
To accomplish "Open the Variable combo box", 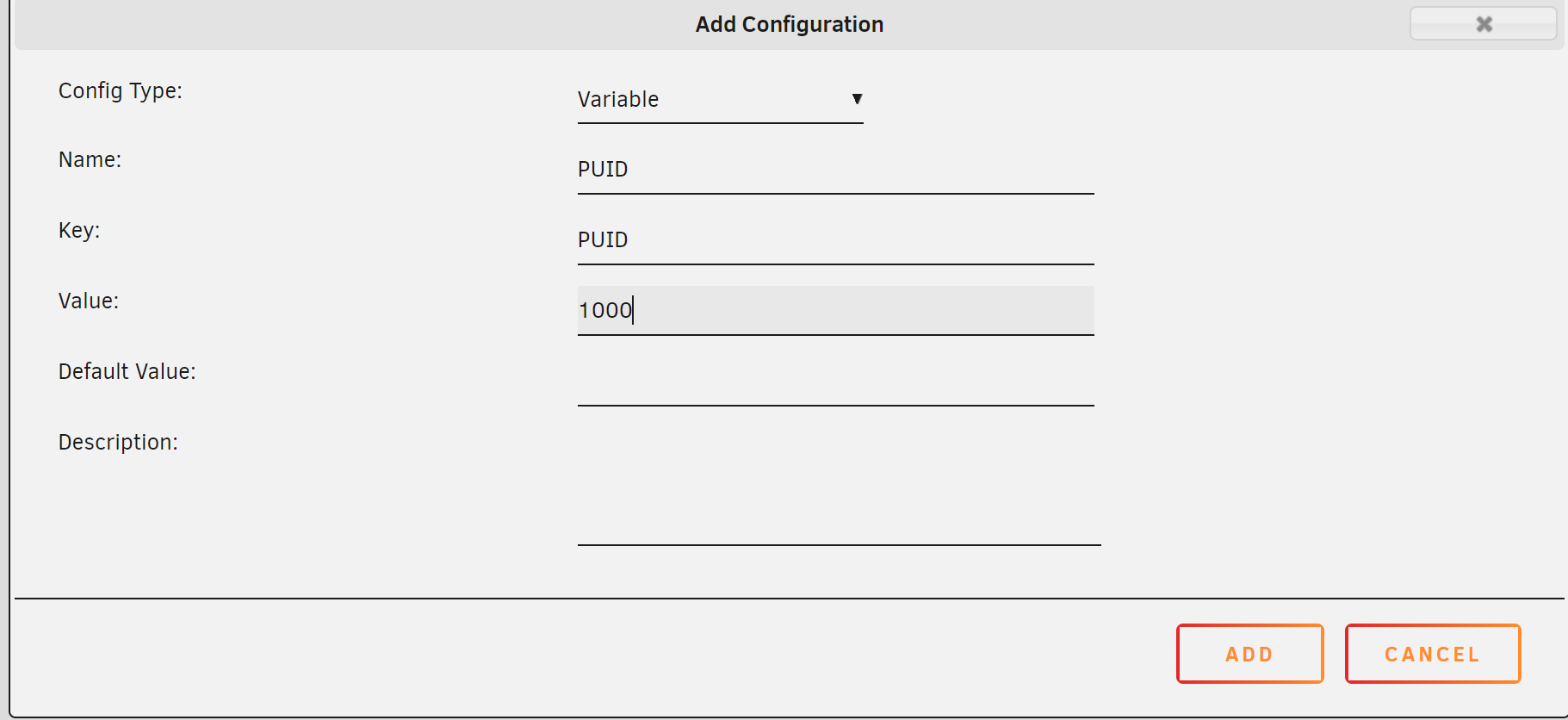I will coord(720,100).
